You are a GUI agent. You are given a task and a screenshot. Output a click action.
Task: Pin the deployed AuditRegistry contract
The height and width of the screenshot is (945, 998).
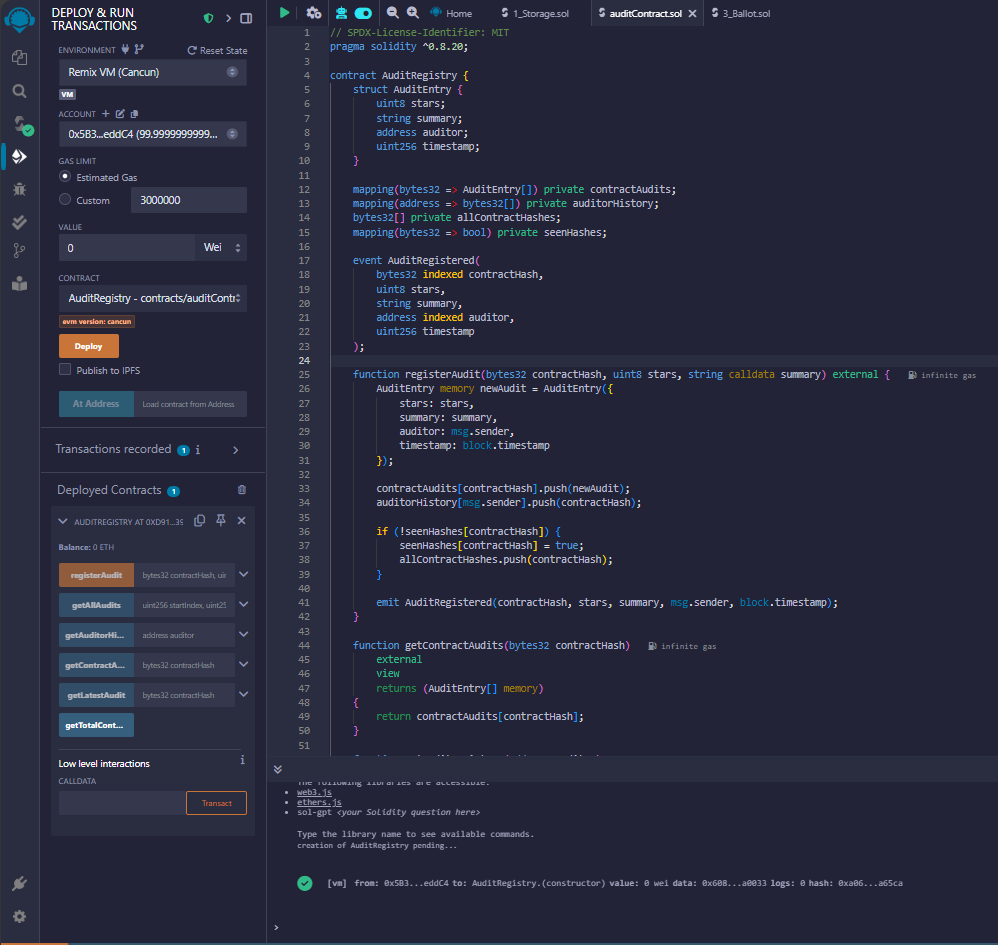click(x=221, y=521)
